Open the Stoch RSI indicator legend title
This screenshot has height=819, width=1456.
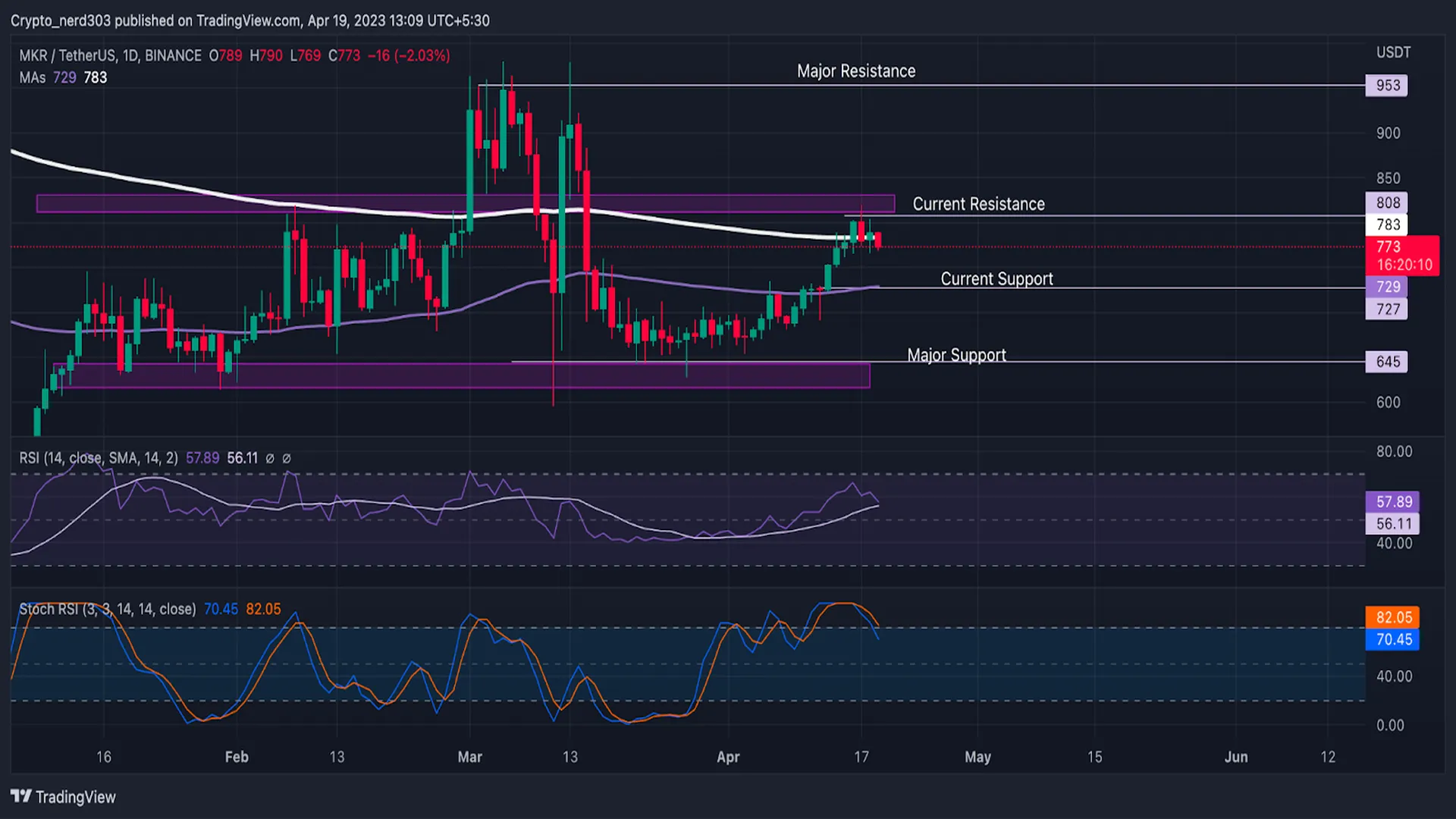(107, 609)
